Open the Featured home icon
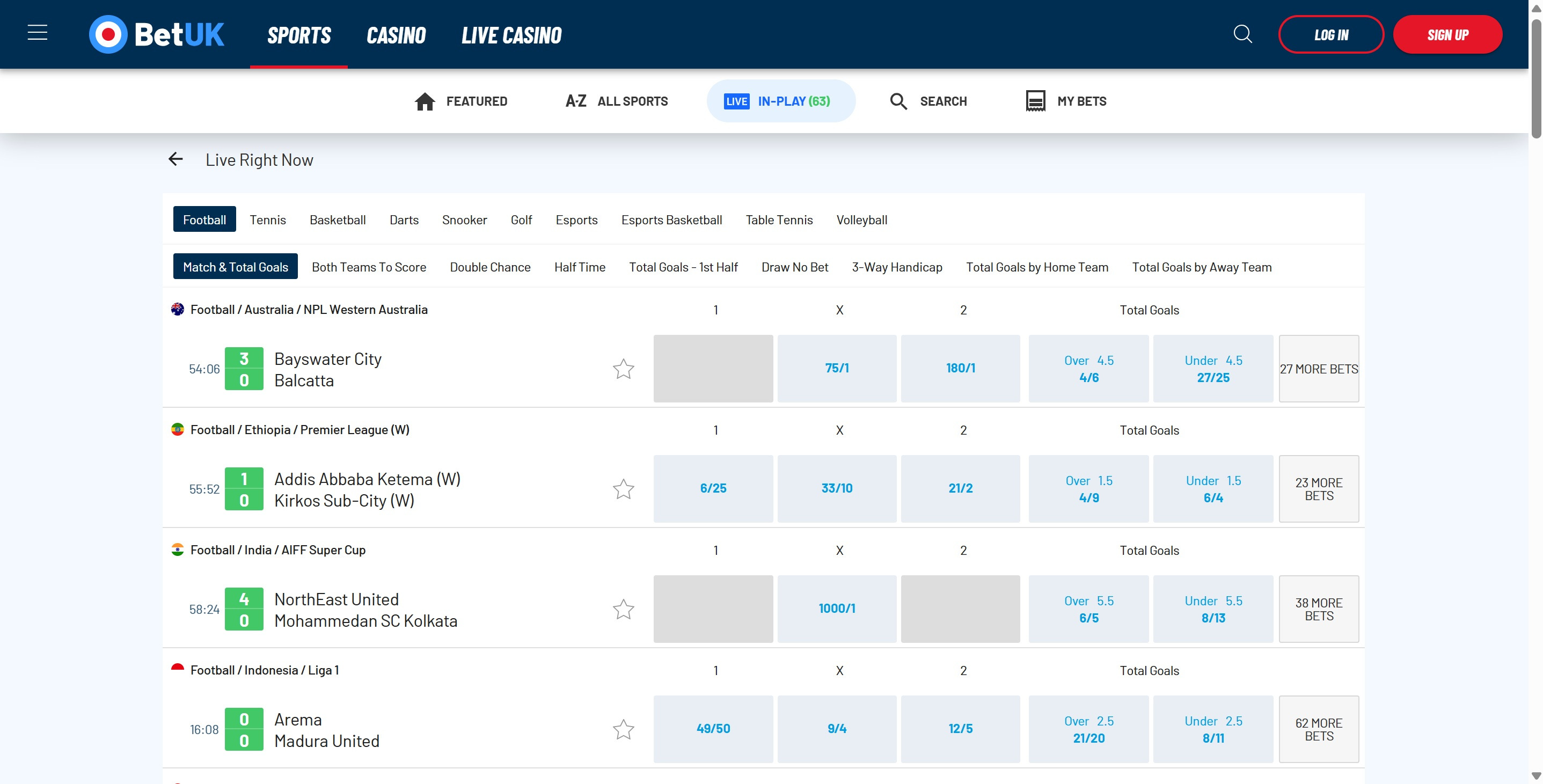Viewport: 1543px width, 784px height. pyautogui.click(x=425, y=101)
